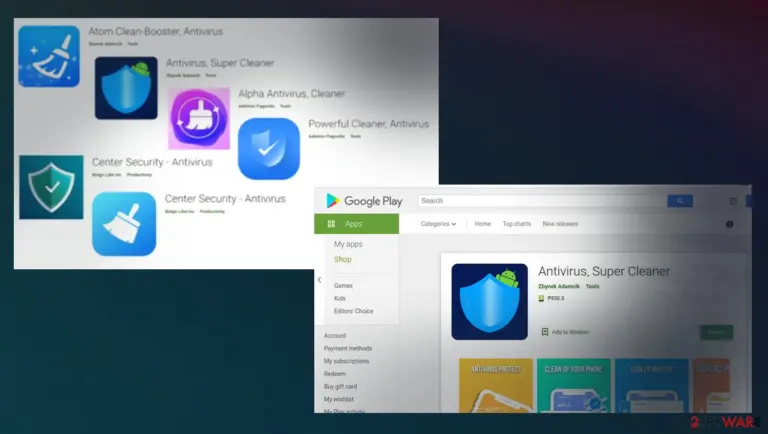Select Shop in the sidebar
This screenshot has height=434, width=768.
coord(343,259)
